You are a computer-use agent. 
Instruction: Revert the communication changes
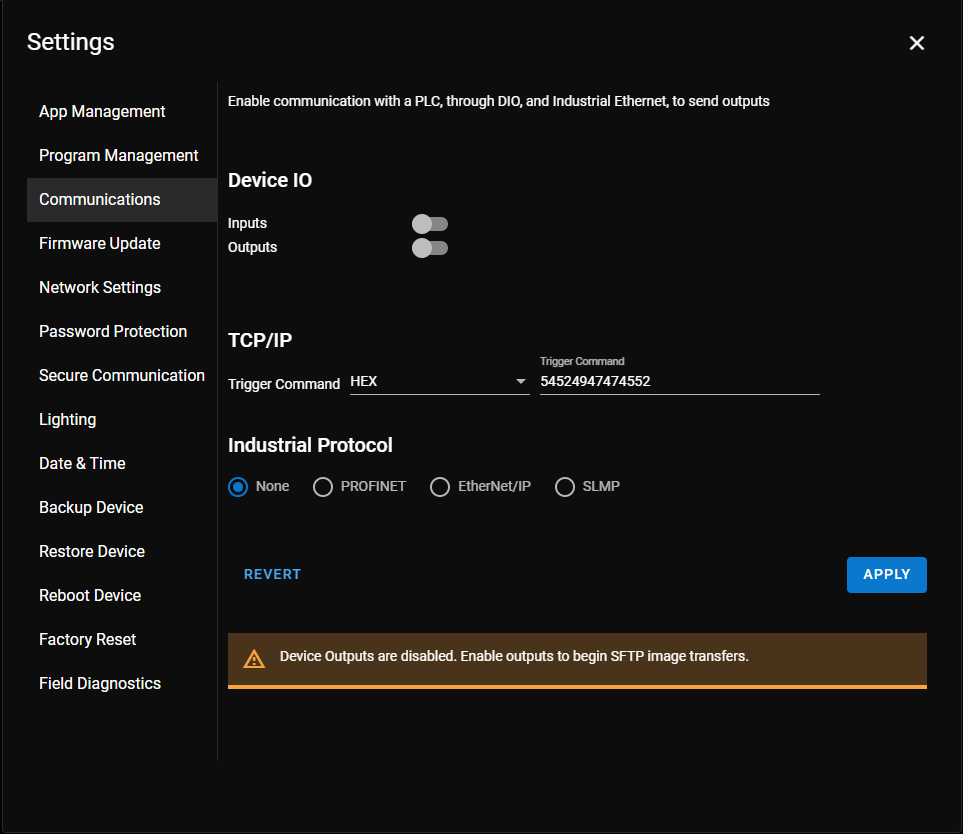coord(272,574)
